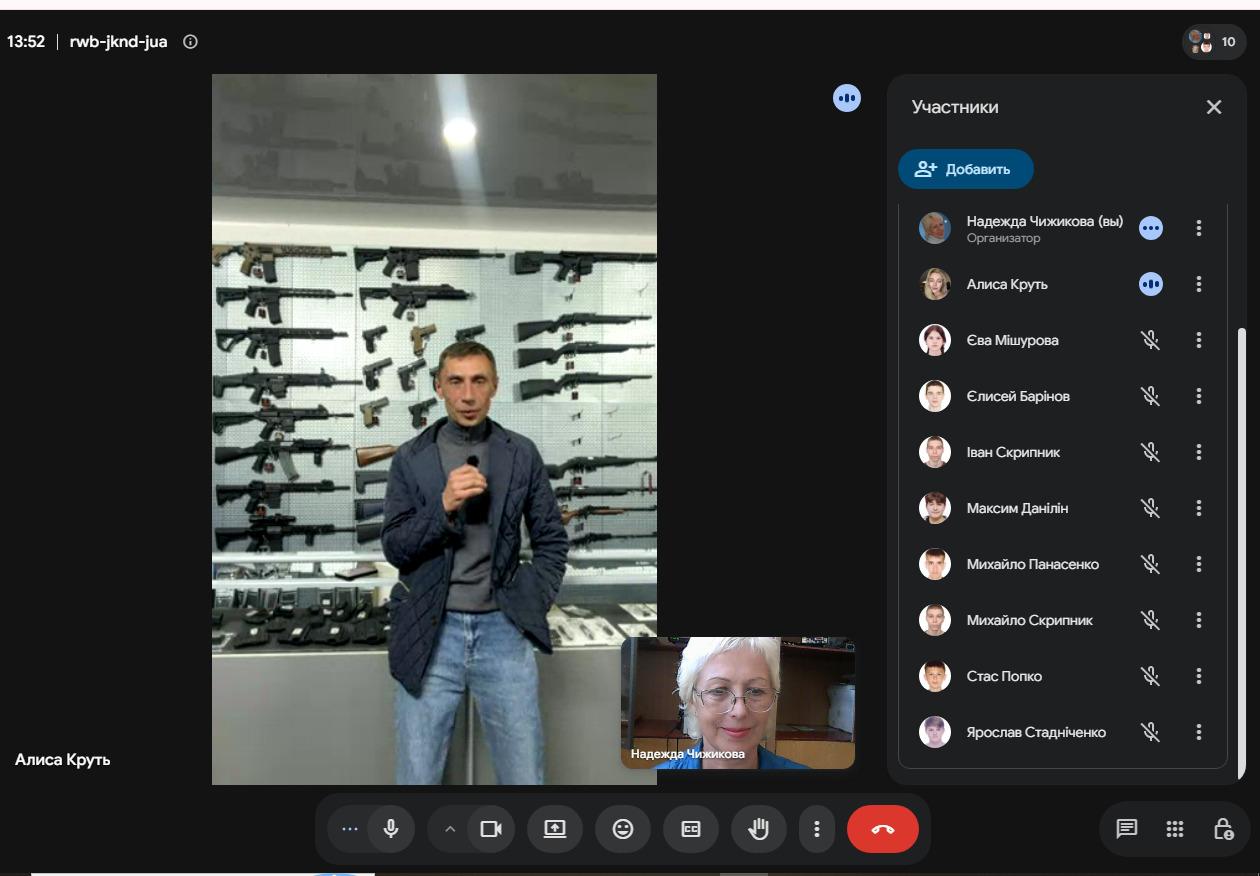Show meeting details info icon
The image size is (1260, 876).
[190, 42]
